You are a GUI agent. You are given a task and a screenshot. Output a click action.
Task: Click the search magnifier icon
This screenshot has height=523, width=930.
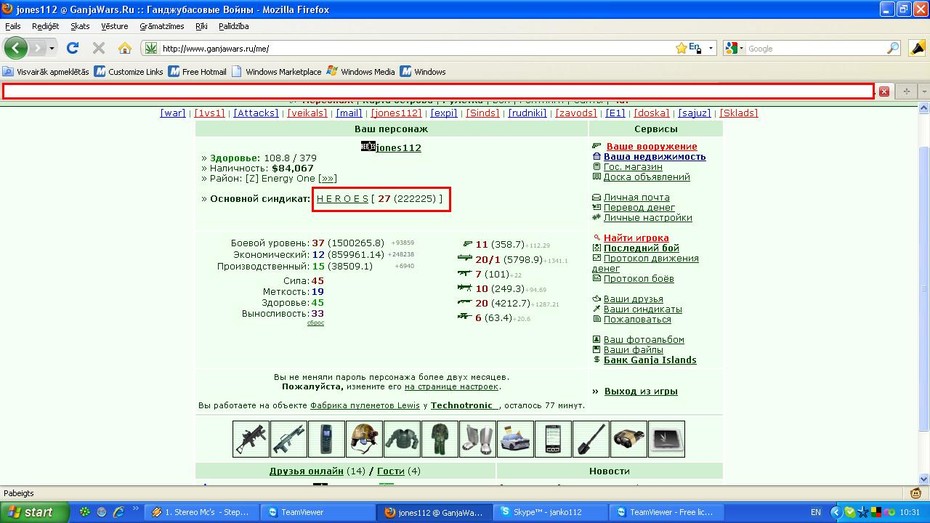(893, 48)
